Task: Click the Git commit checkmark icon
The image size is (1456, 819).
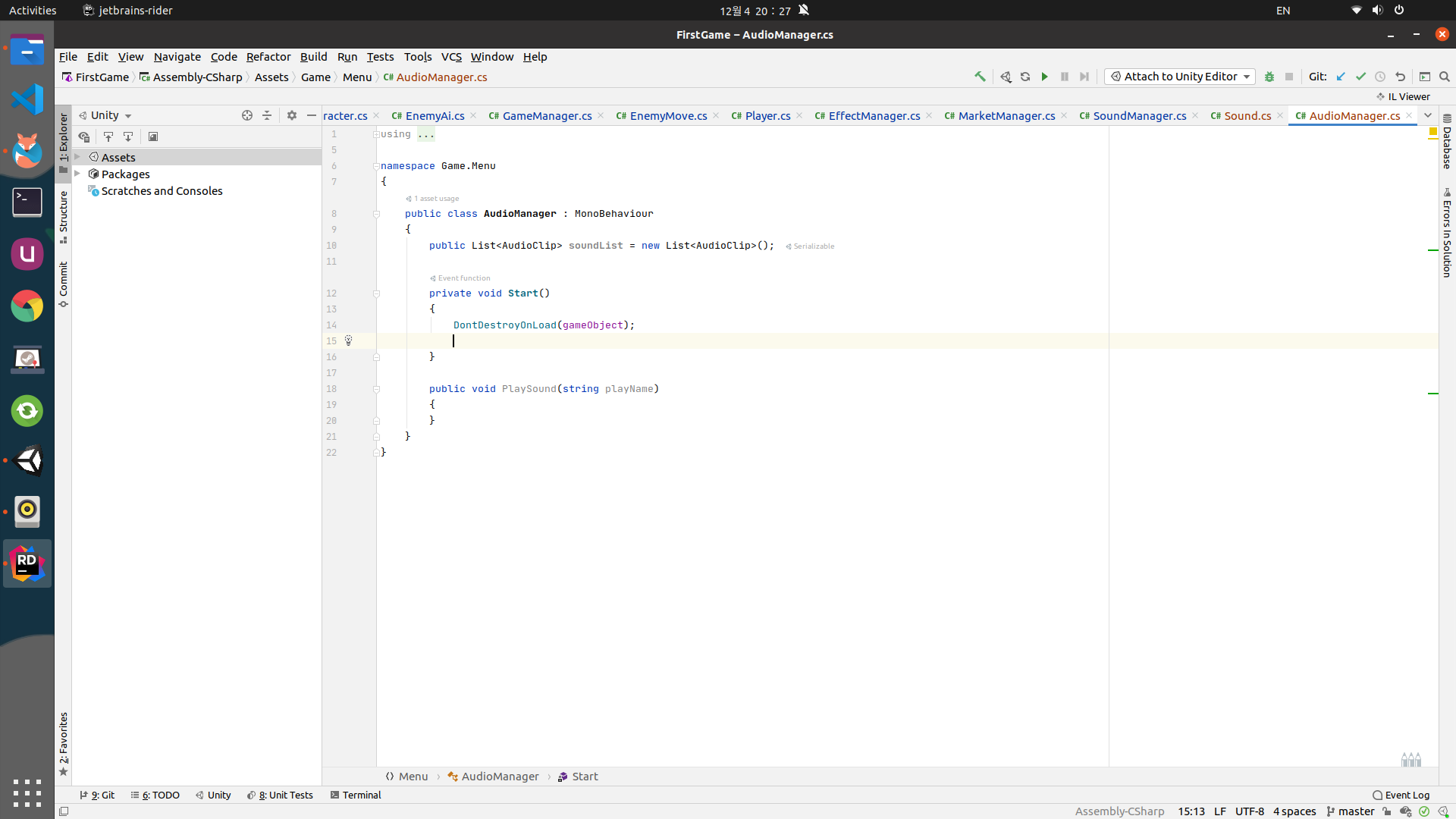Action: 1360,77
